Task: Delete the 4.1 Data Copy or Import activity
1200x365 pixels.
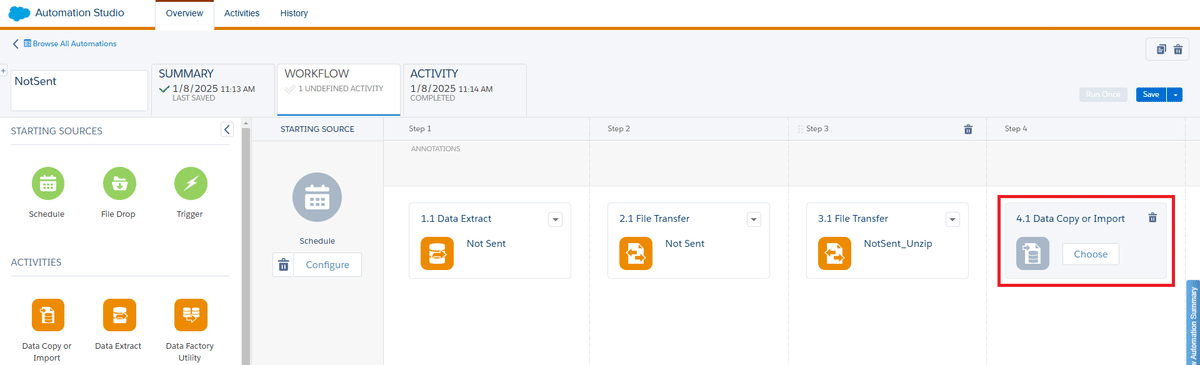Action: [1152, 218]
